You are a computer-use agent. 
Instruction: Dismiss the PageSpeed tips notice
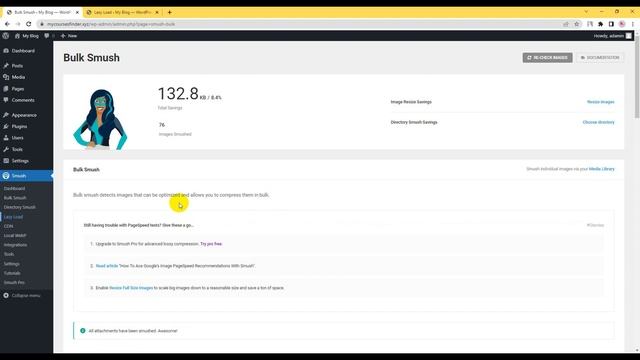click(595, 225)
